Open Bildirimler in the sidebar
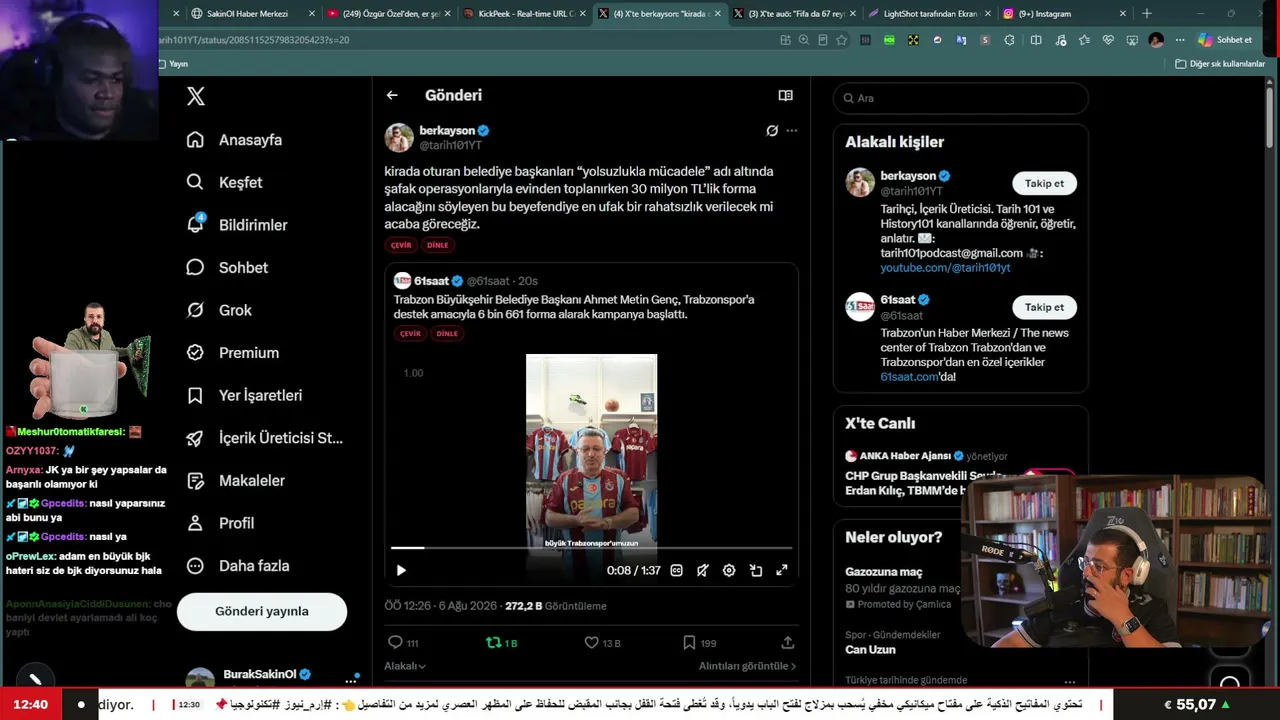The width and height of the screenshot is (1280, 720). 237,225
